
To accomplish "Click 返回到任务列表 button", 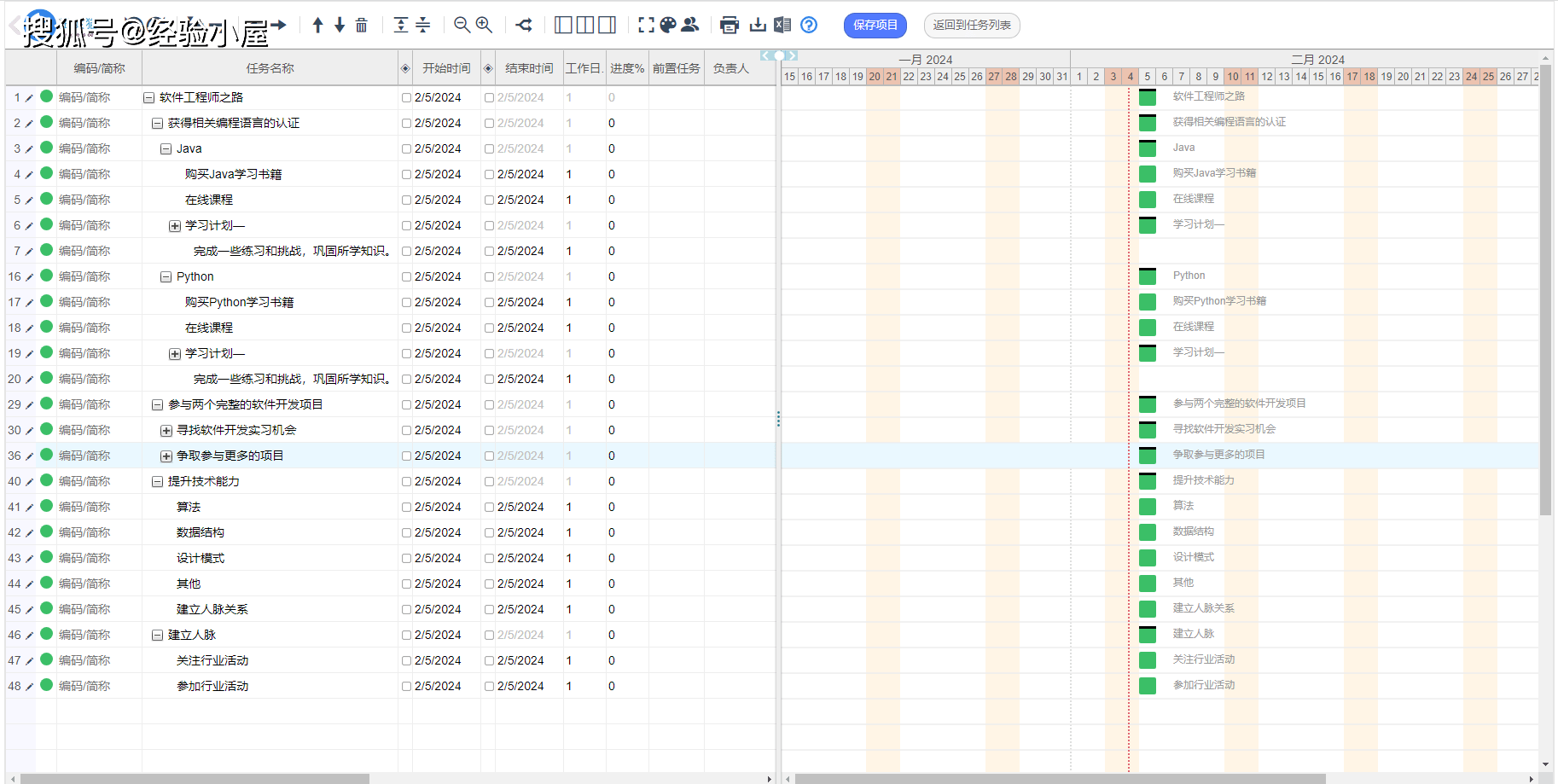I will point(972,25).
